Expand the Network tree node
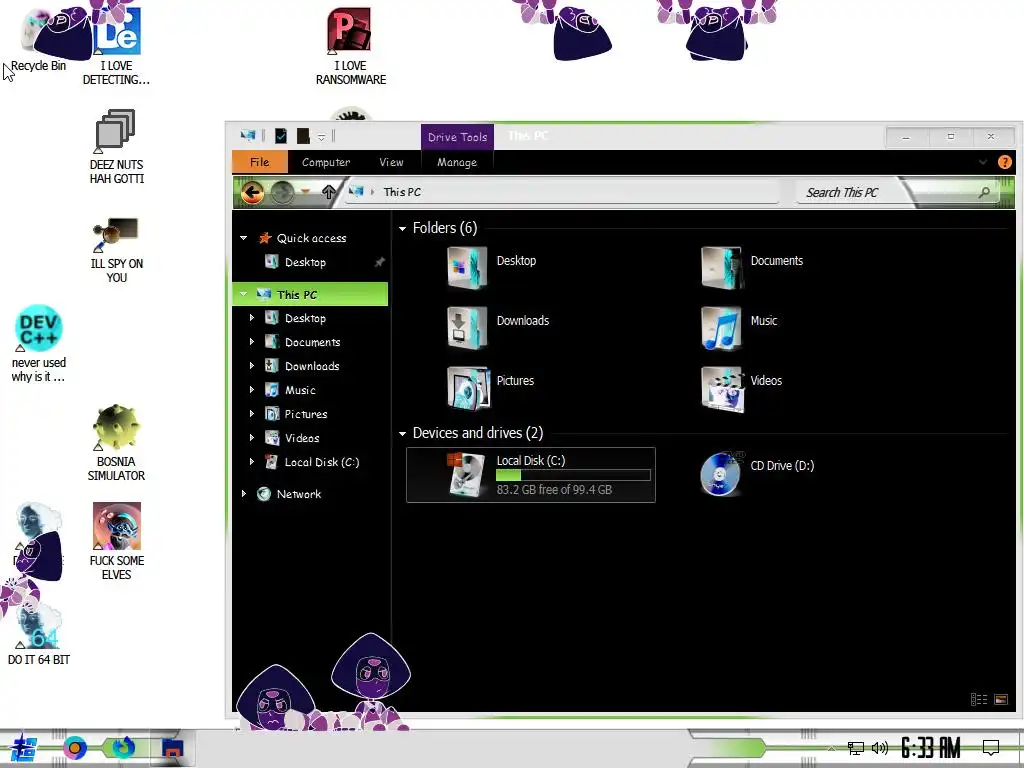Screen dimensions: 1024x768 pyautogui.click(x=244, y=494)
